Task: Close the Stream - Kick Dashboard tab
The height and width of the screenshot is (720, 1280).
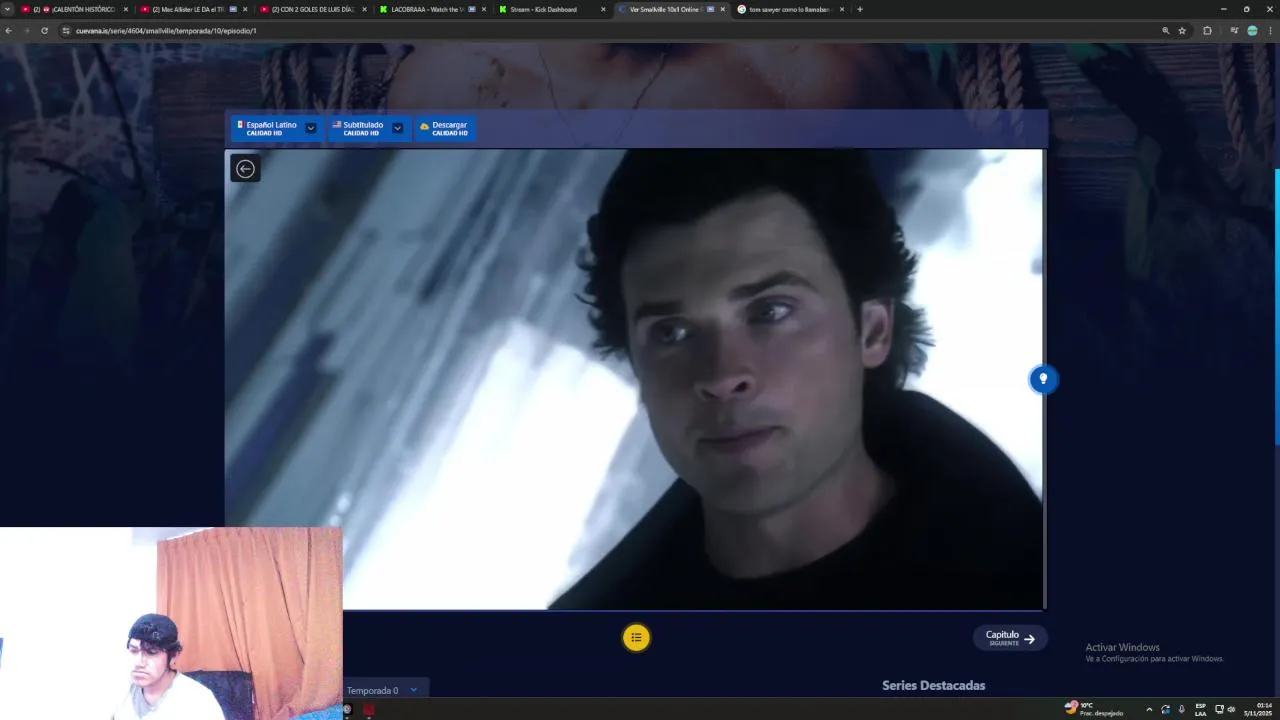Action: (x=603, y=9)
